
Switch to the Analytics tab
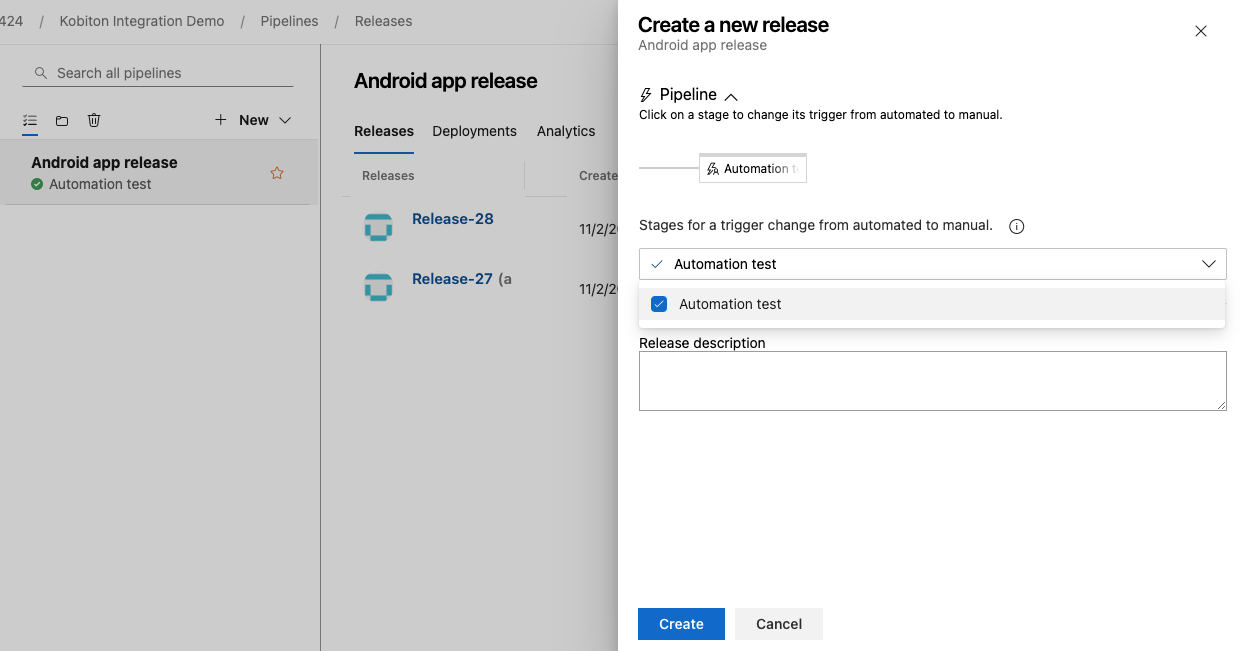[565, 131]
